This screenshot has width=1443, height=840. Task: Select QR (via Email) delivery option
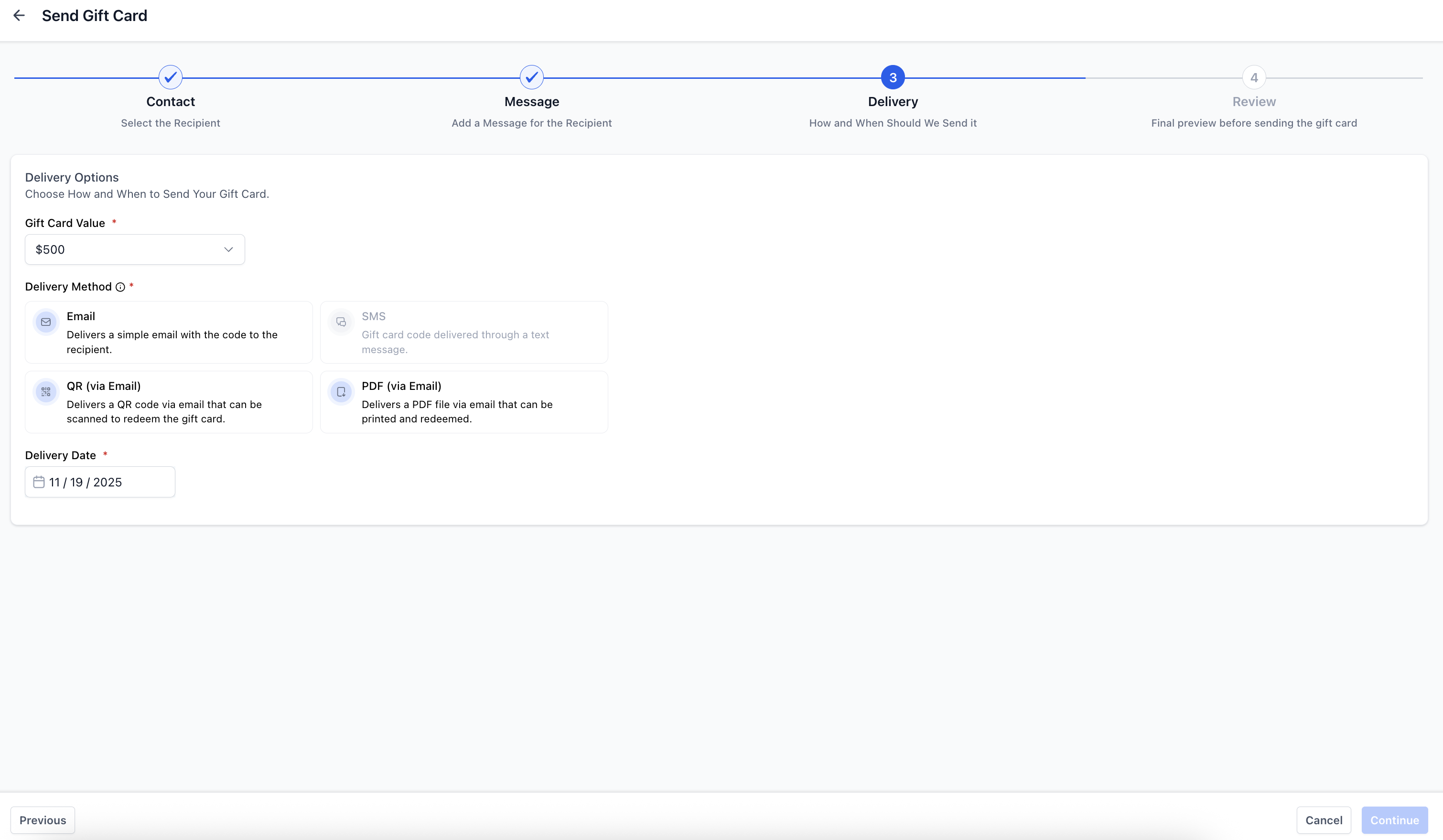(x=168, y=402)
